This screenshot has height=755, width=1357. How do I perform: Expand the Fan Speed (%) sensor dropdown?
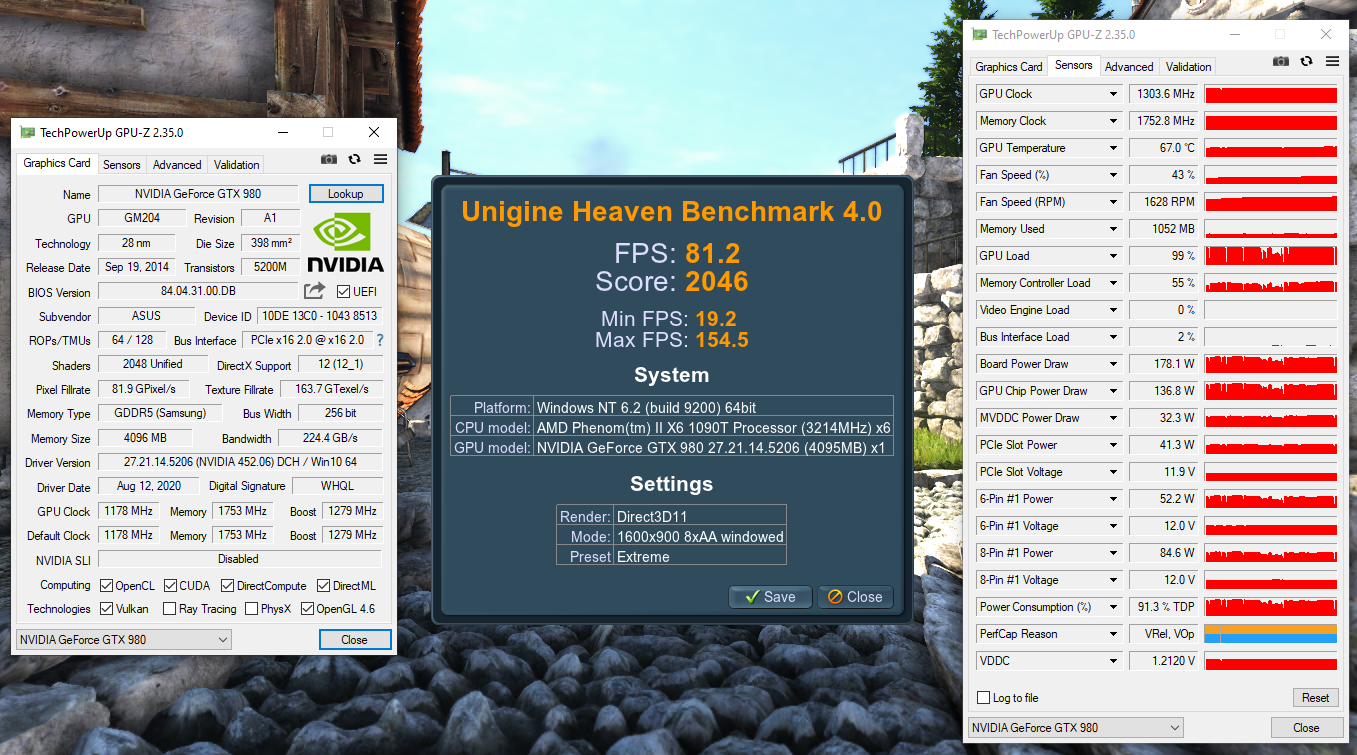[1113, 175]
